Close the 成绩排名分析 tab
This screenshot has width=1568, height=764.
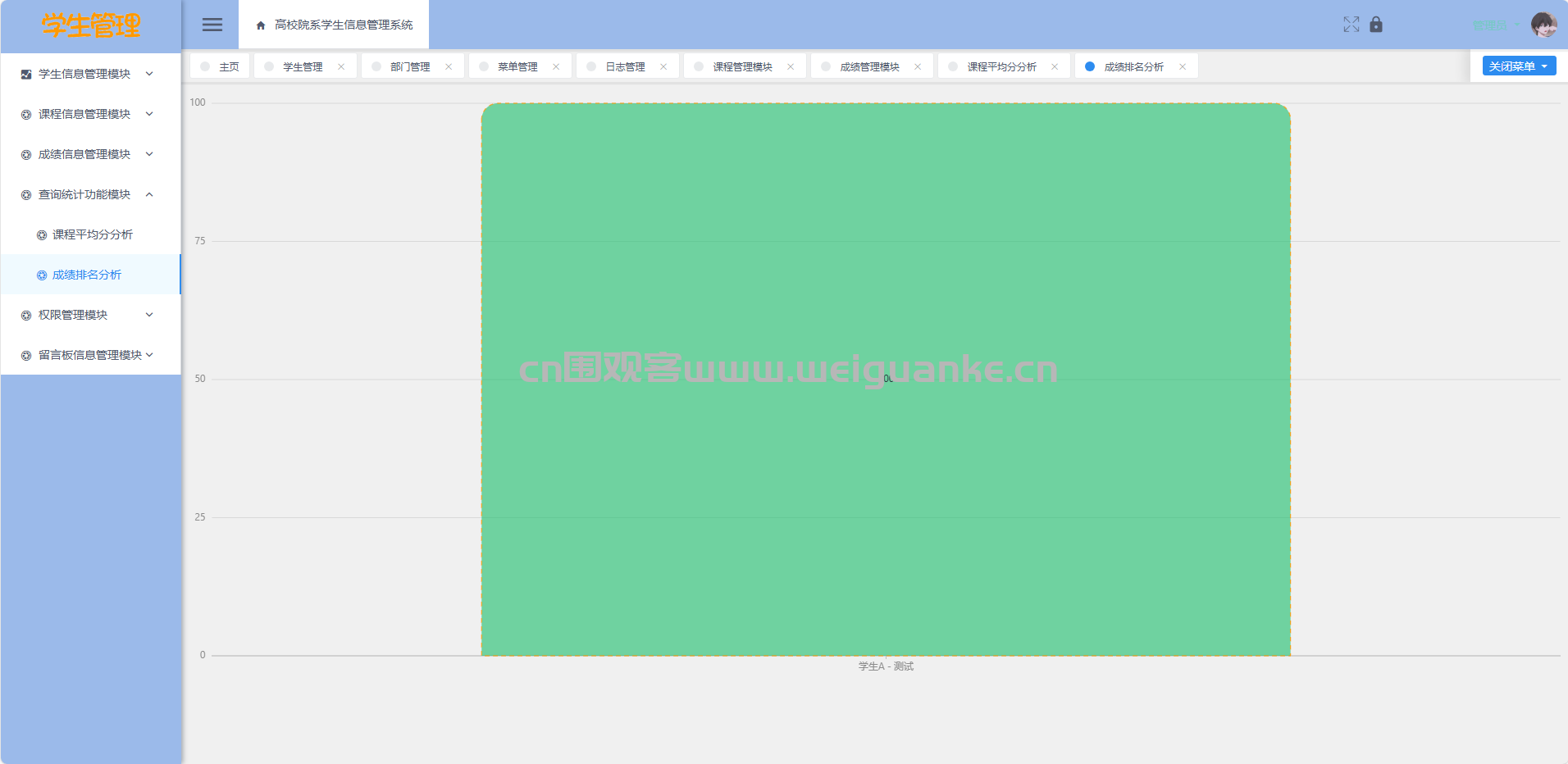point(1183,67)
